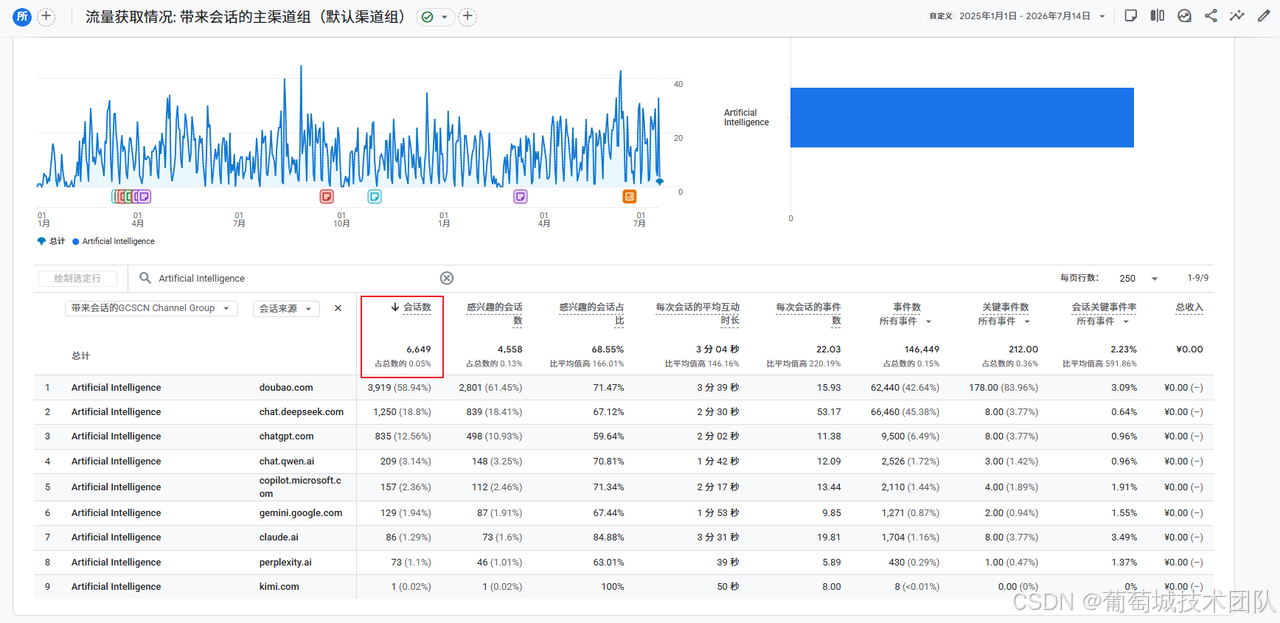Click the '84.88%' engaged sessions ratio cell
Screen dimensions: 1280x623
(x=607, y=537)
